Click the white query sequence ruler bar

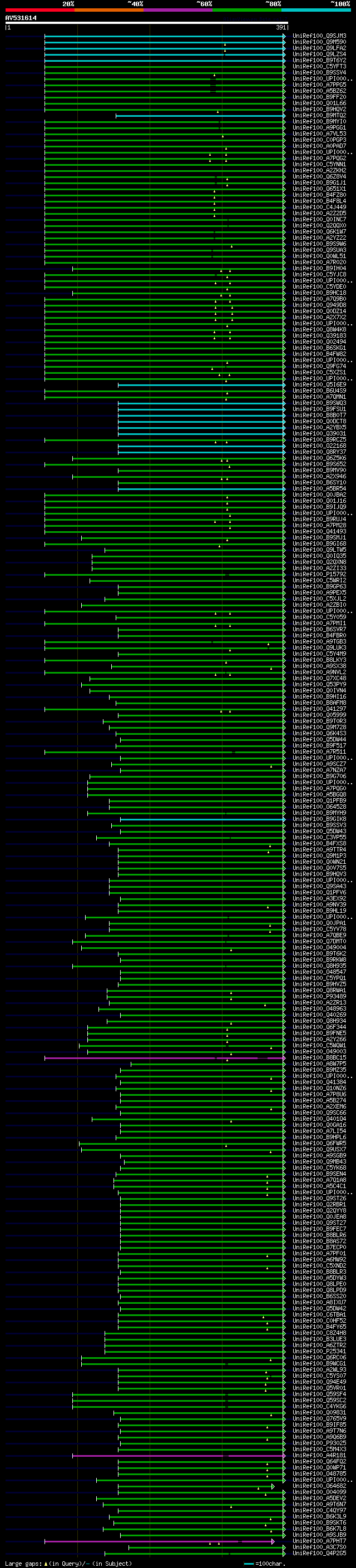click(147, 23)
